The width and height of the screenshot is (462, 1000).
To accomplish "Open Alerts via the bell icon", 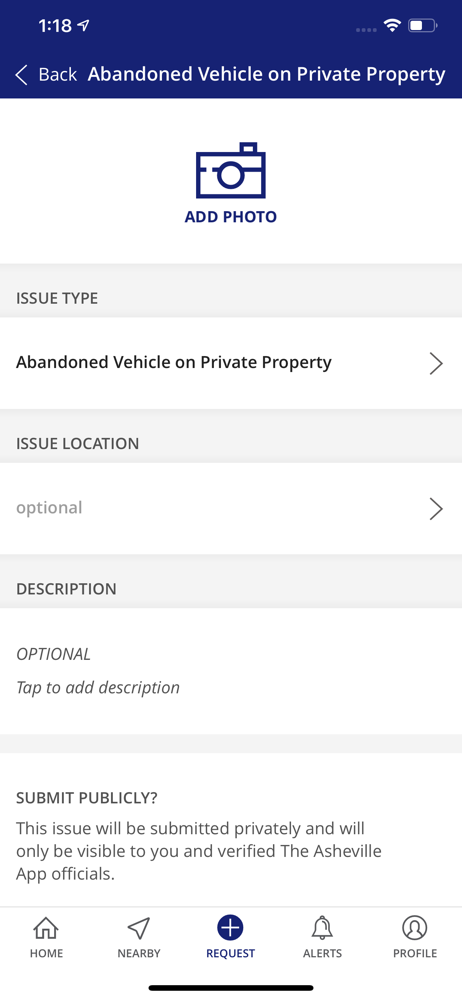I will point(322,928).
